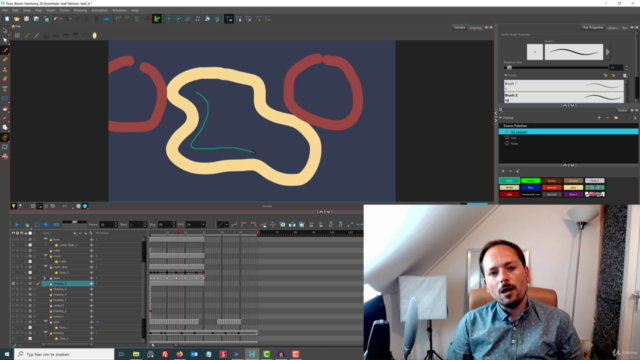Pick the Red colour swatch
Image resolution: width=640 pixels, height=360 pixels.
(509, 194)
